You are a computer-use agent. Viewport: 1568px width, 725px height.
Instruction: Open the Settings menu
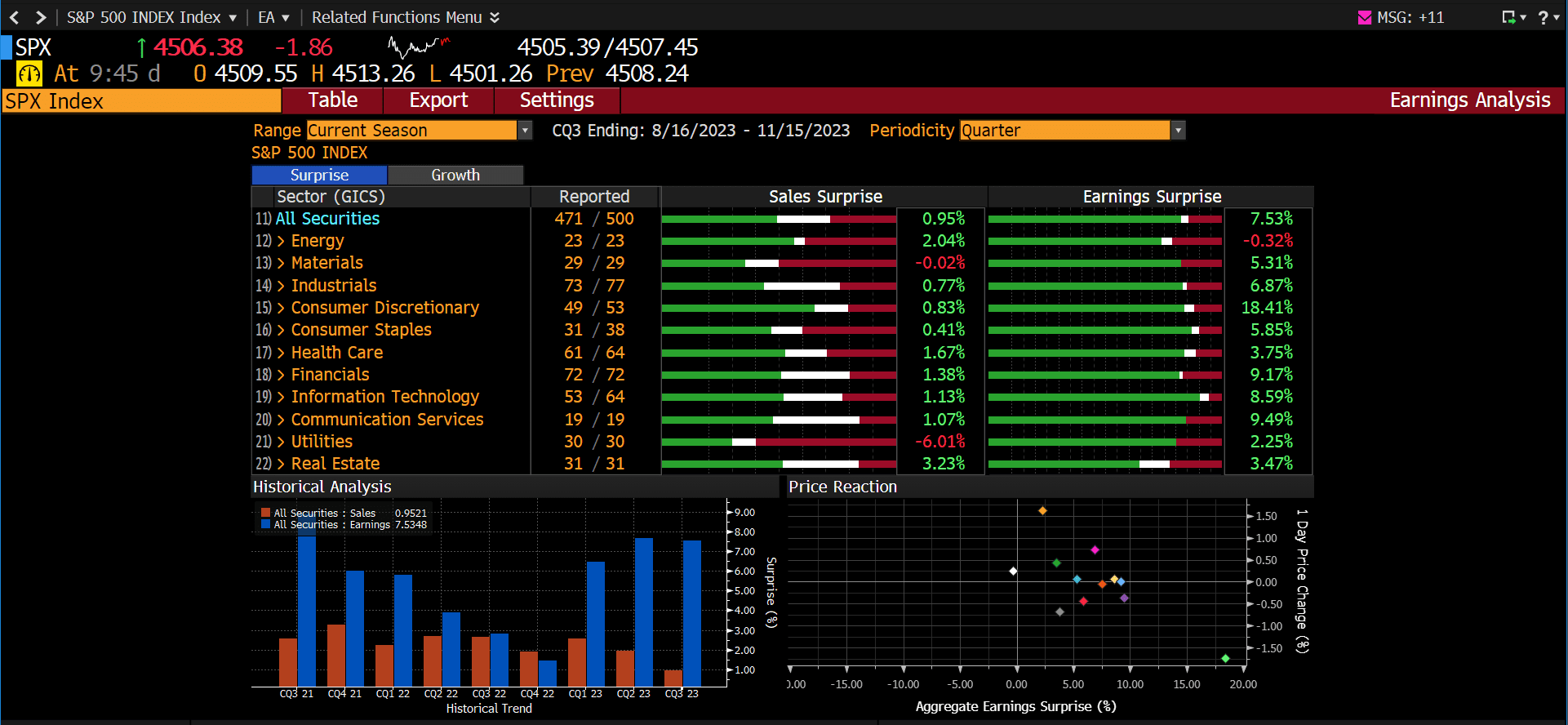557,100
